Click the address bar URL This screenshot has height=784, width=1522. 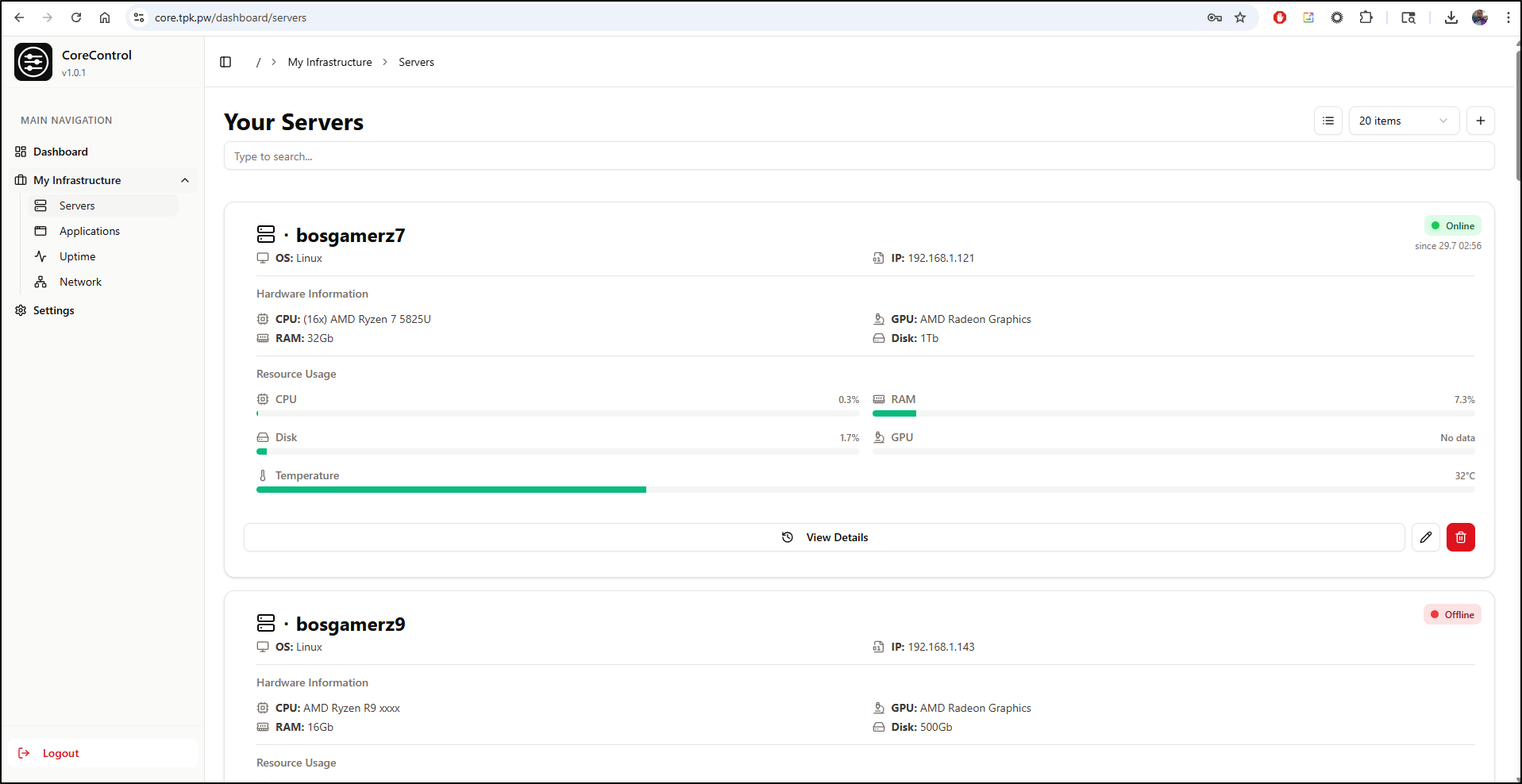click(x=230, y=17)
